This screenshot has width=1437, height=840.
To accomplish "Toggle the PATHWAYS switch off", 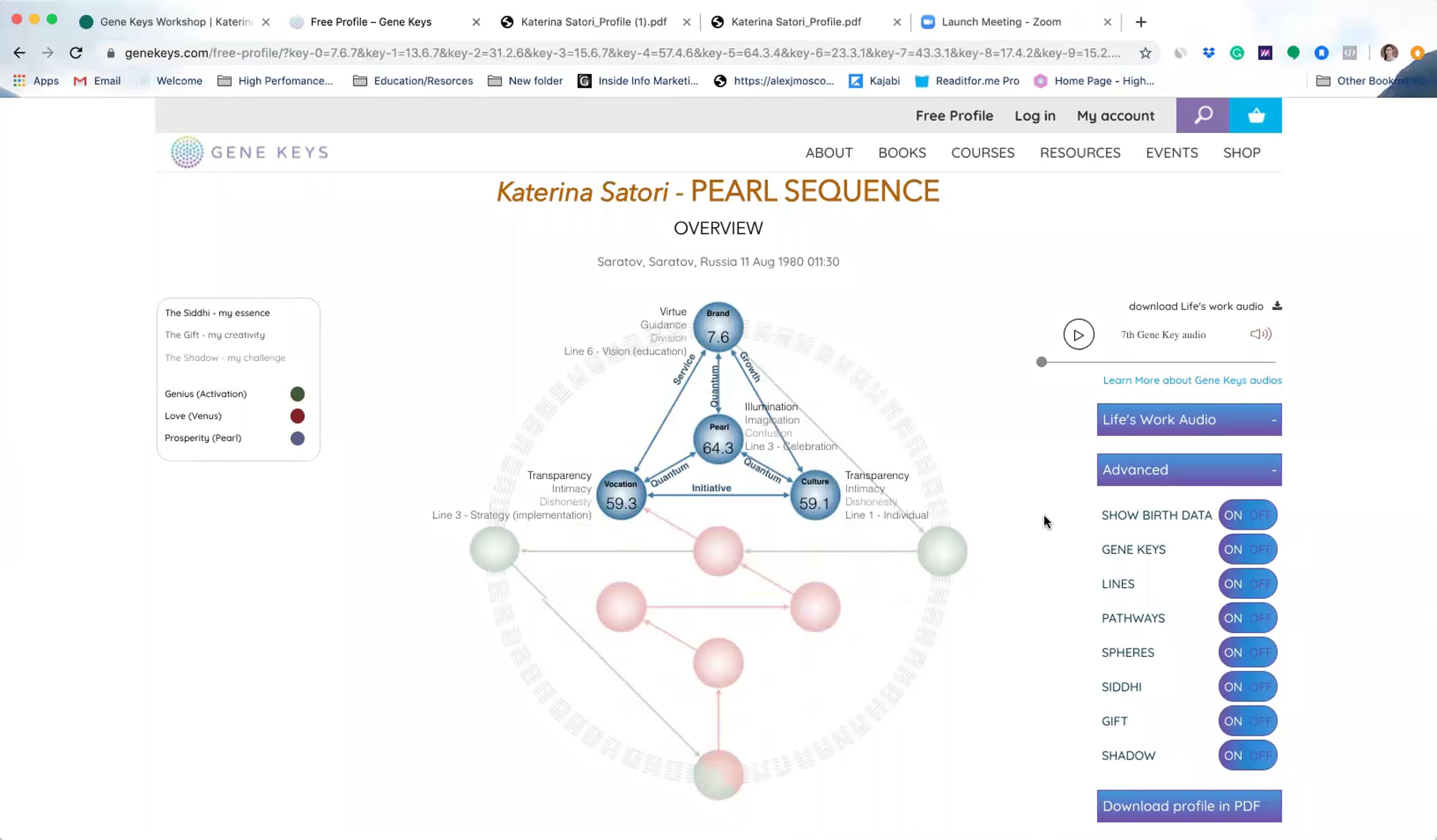I will 1247,618.
